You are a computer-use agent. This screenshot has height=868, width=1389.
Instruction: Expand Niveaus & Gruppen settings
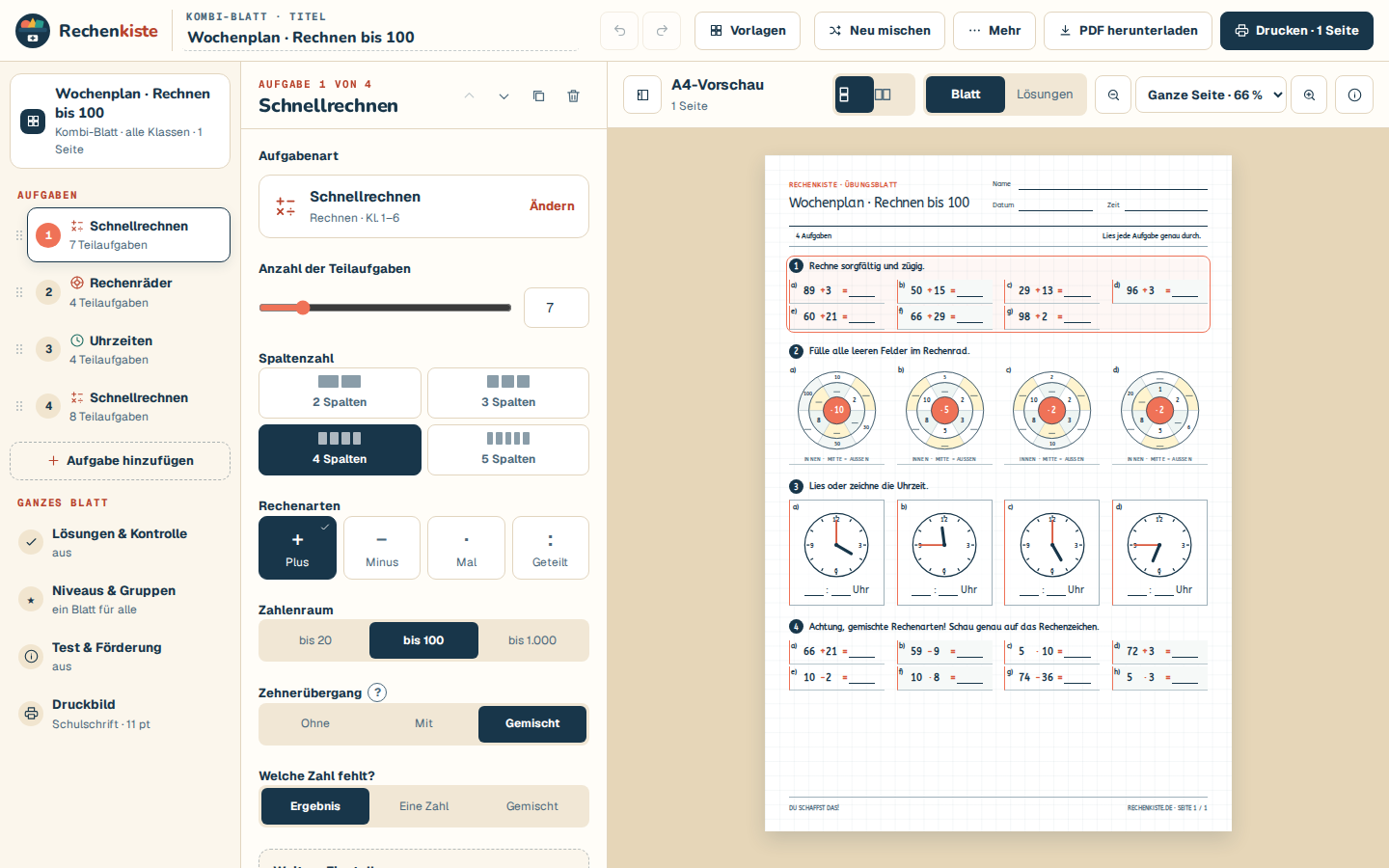click(x=121, y=599)
